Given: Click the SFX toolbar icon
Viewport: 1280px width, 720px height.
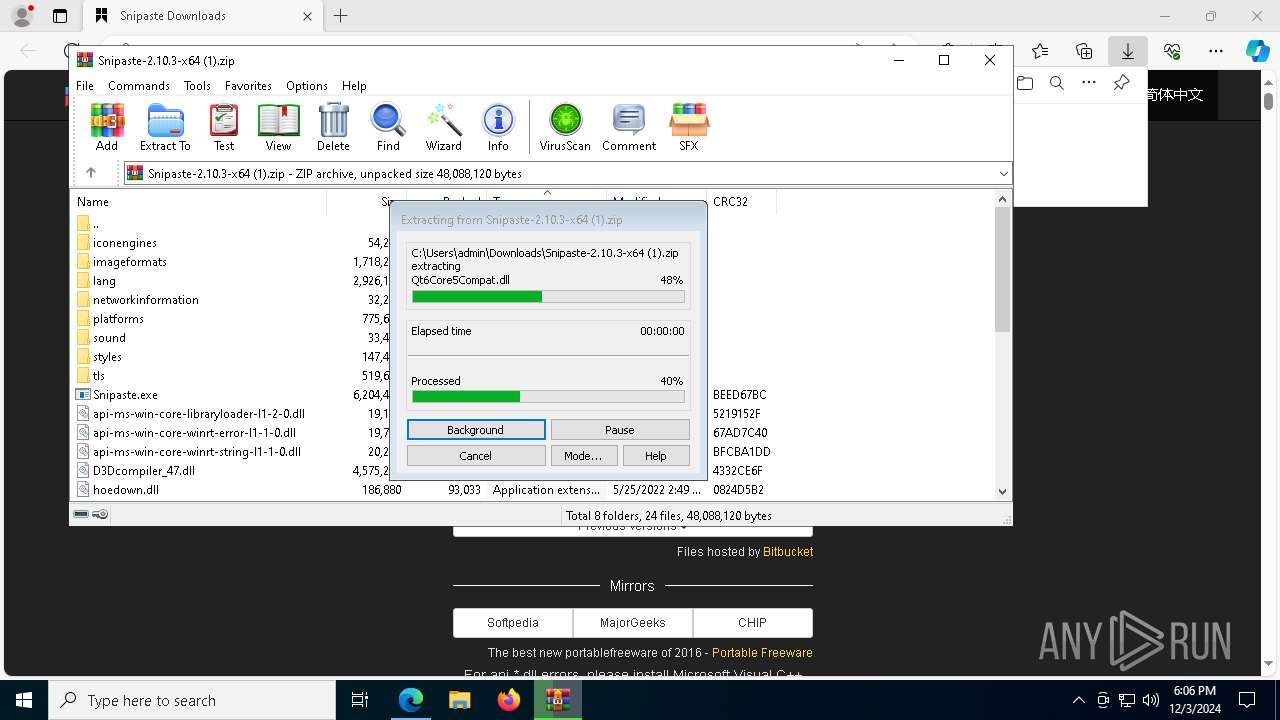Looking at the screenshot, I should [689, 127].
